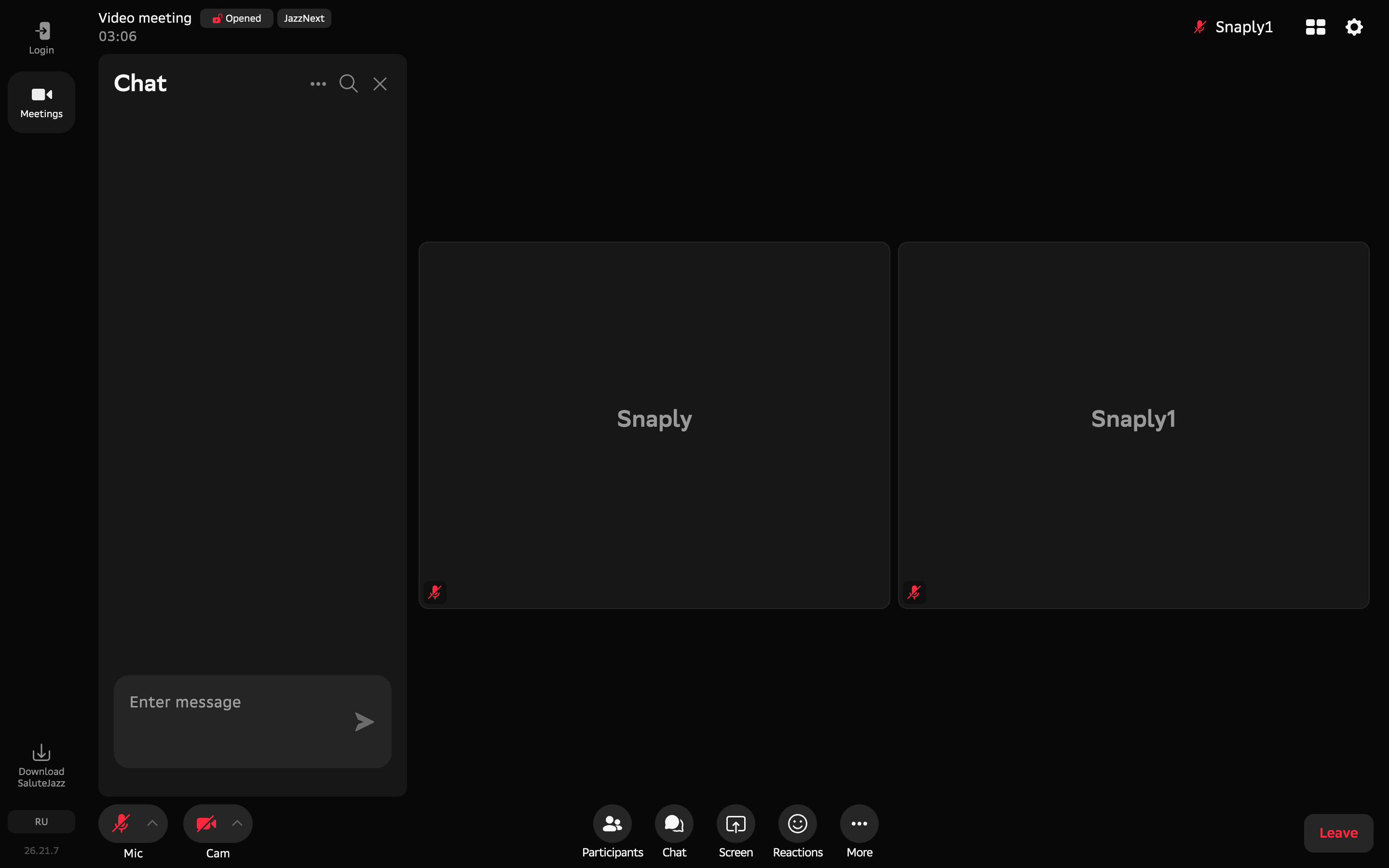Toggle the Chat button in bottom toolbar
This screenshot has height=868, width=1389.
click(674, 831)
